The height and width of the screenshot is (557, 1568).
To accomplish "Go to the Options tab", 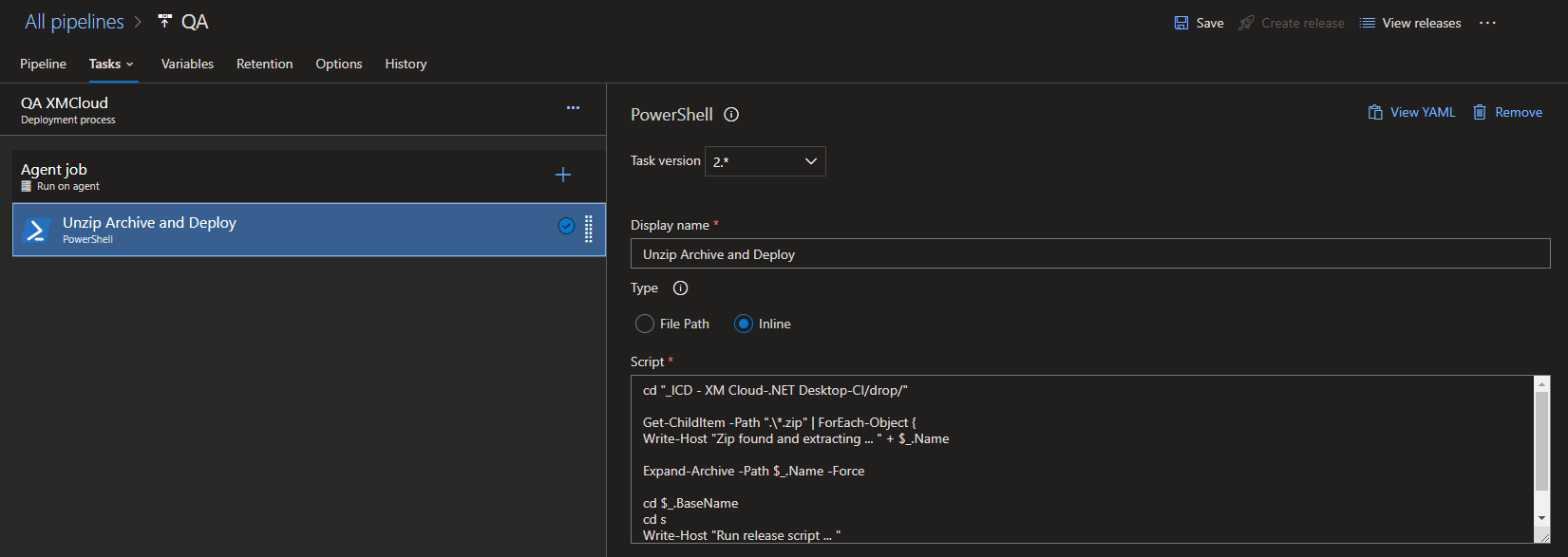I will [339, 64].
